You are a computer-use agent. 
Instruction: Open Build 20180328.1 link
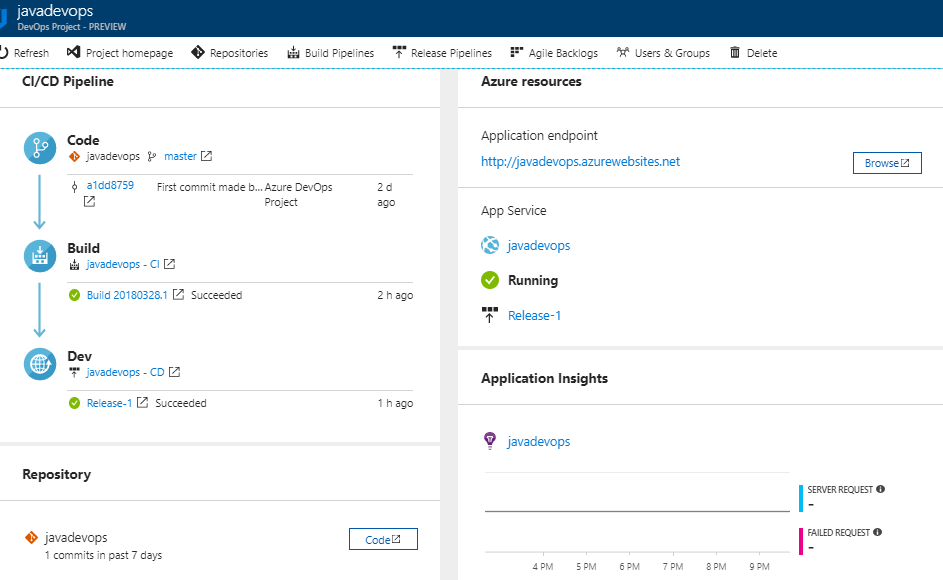coord(127,295)
